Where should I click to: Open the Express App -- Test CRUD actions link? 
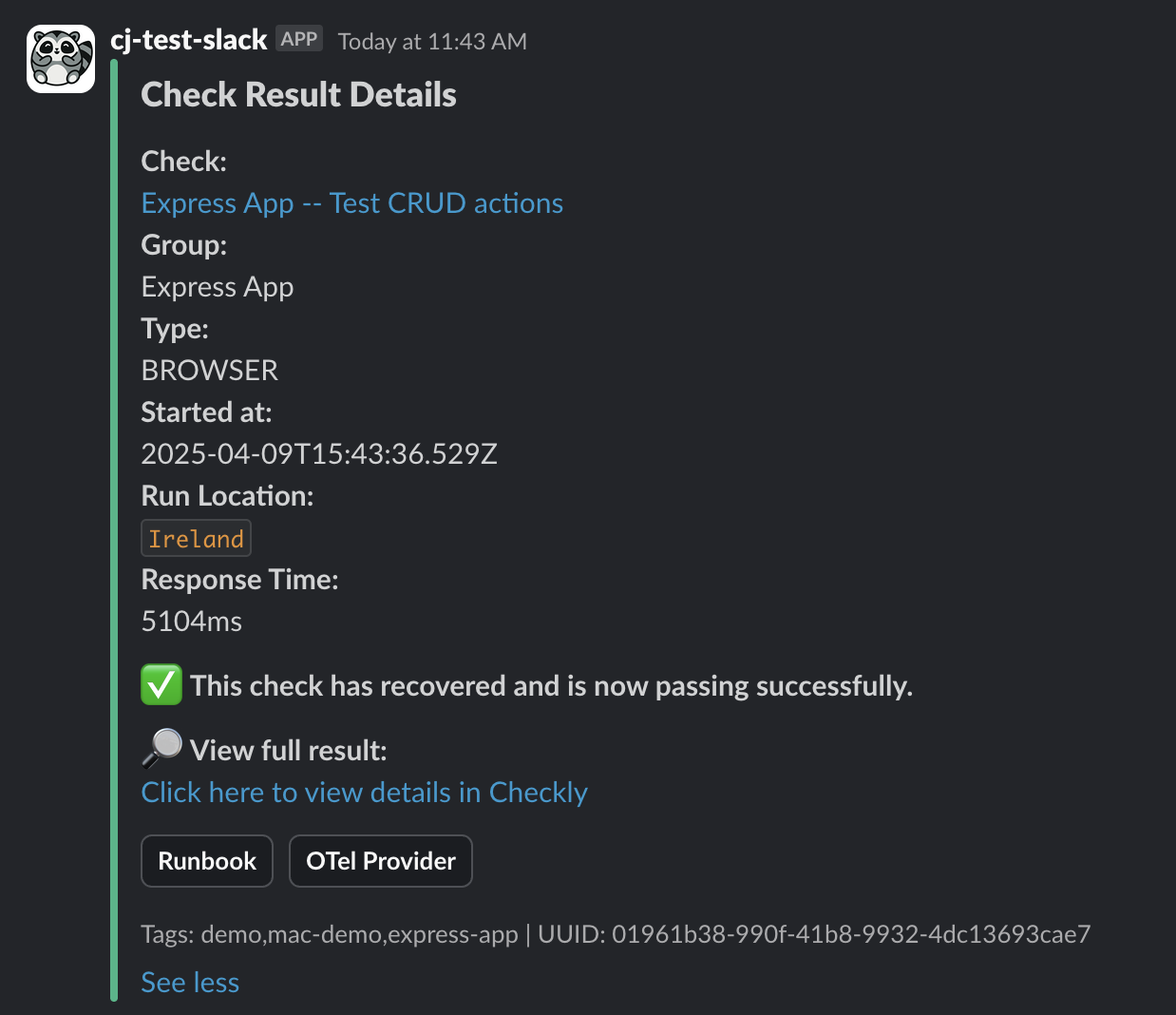coord(351,202)
